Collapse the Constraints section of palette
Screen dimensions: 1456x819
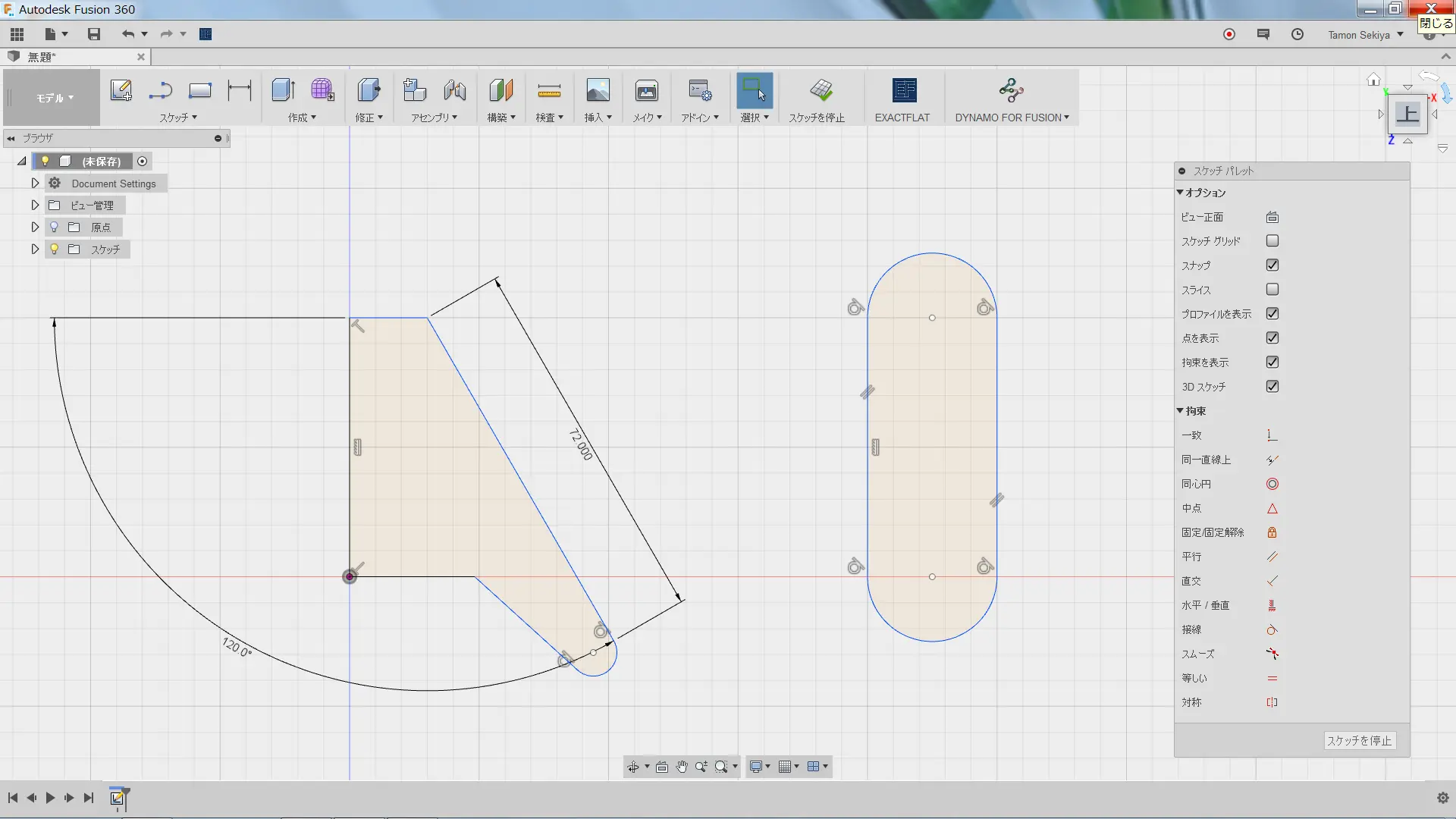[1180, 410]
